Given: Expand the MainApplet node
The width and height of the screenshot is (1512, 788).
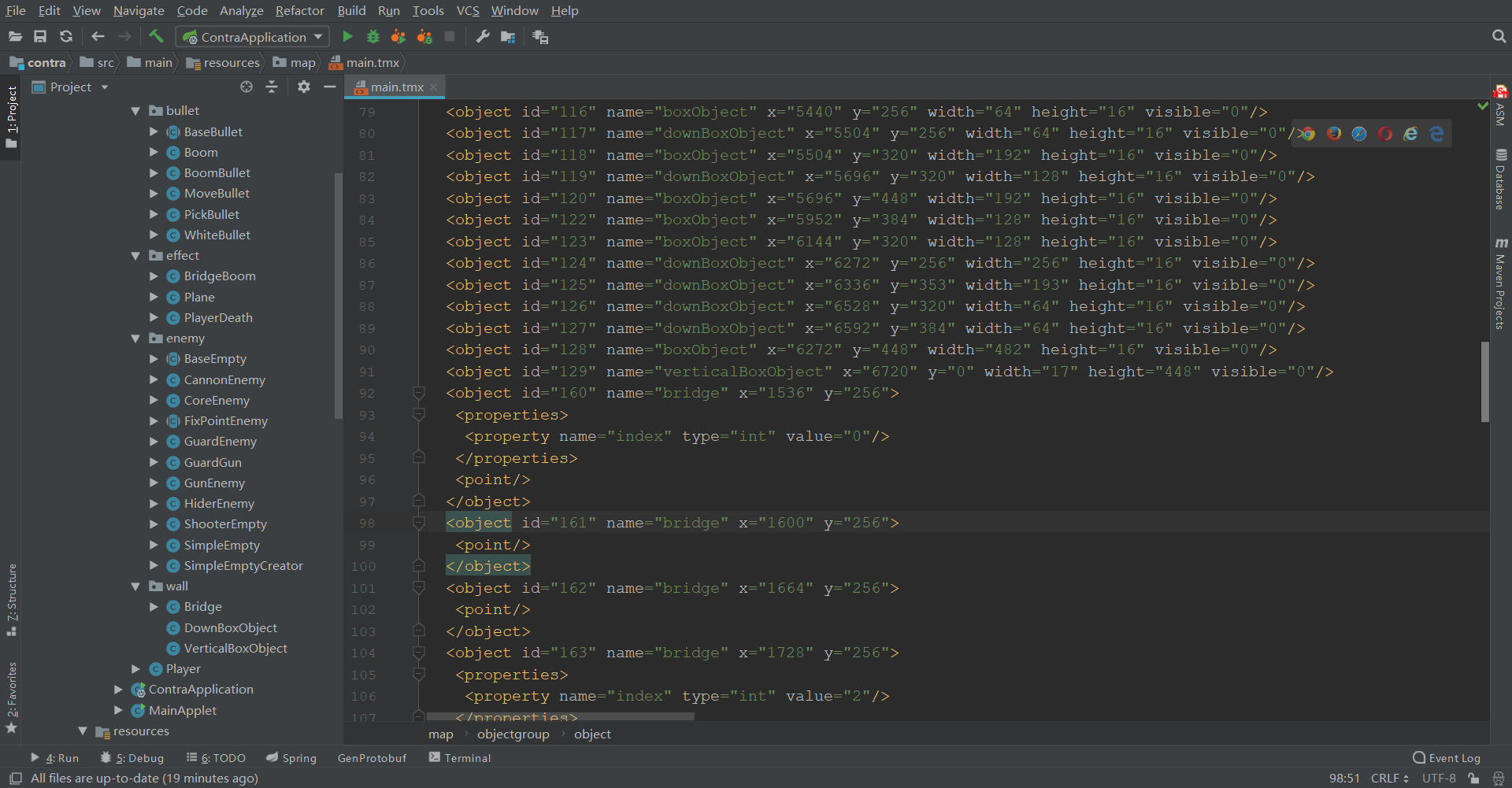Looking at the screenshot, I should point(118,710).
